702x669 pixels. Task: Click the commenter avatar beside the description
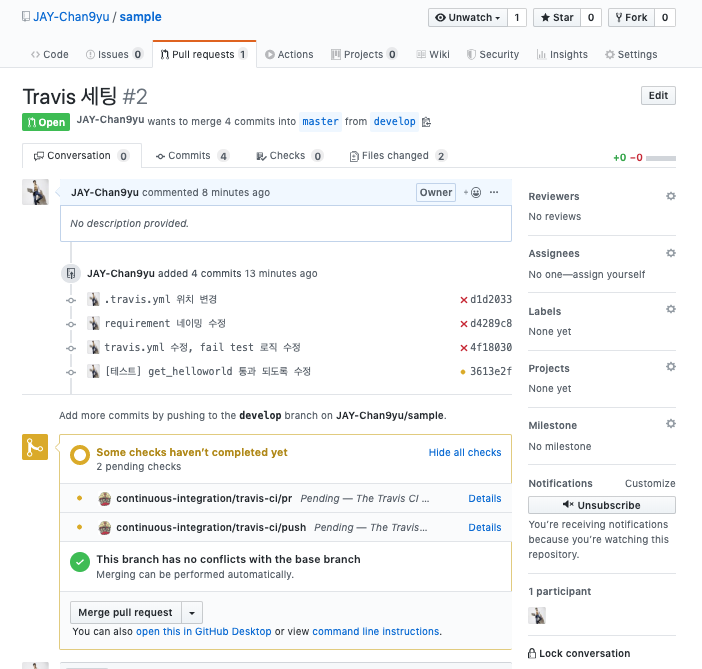point(35,192)
